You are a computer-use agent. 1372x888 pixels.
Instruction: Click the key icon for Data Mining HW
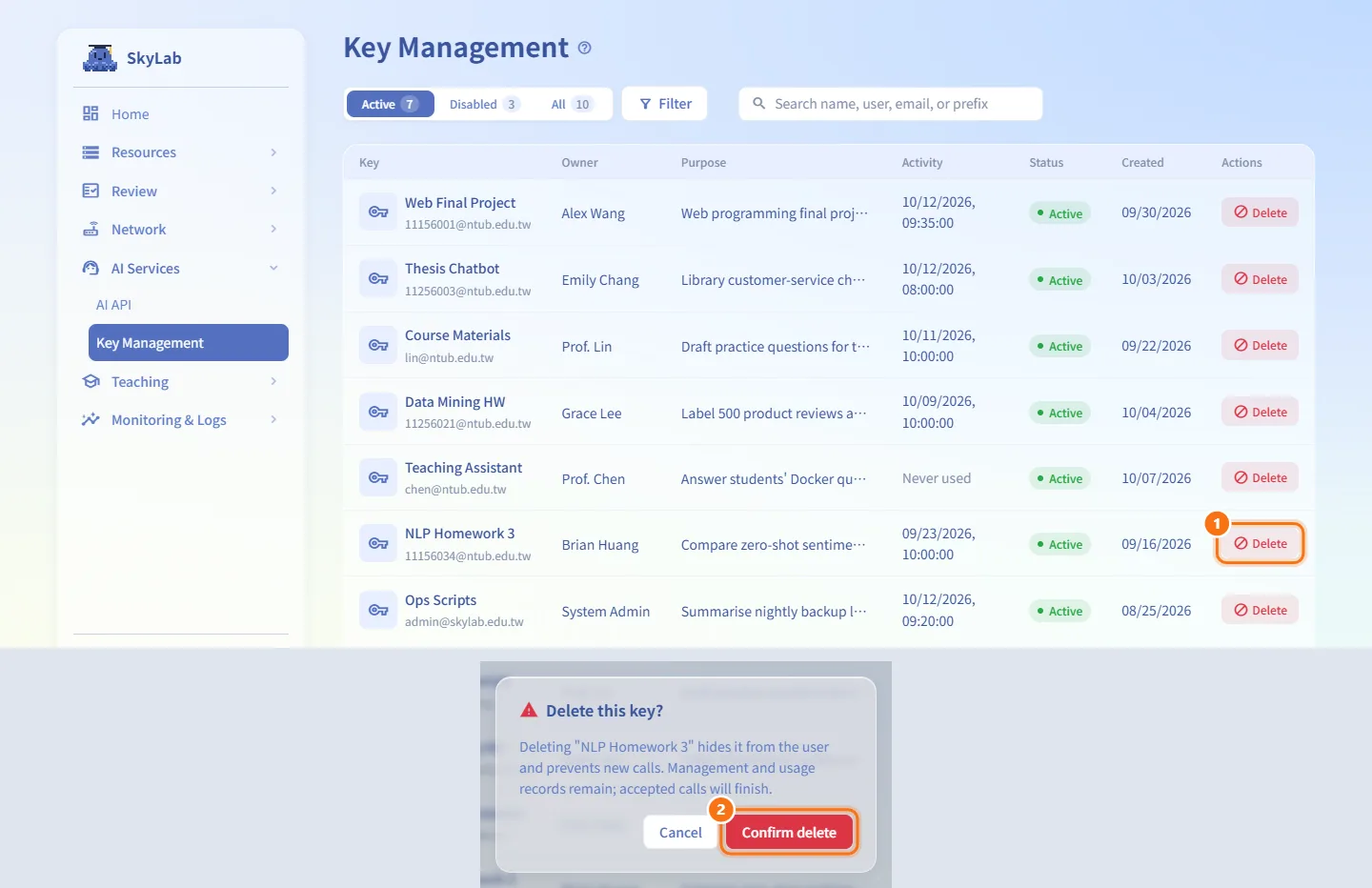point(378,412)
